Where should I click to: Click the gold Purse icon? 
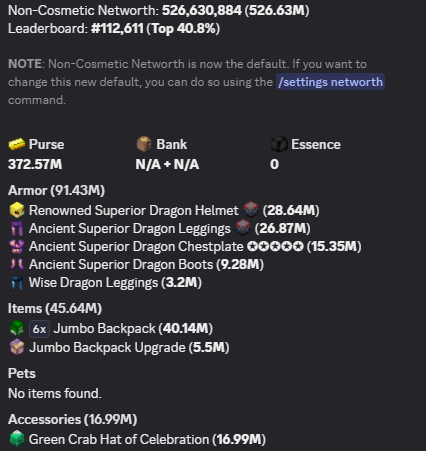point(17,144)
